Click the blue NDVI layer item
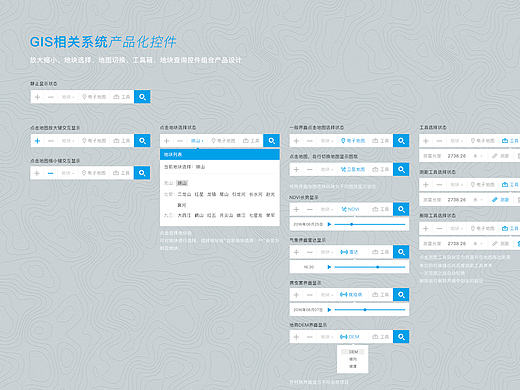 [350, 209]
